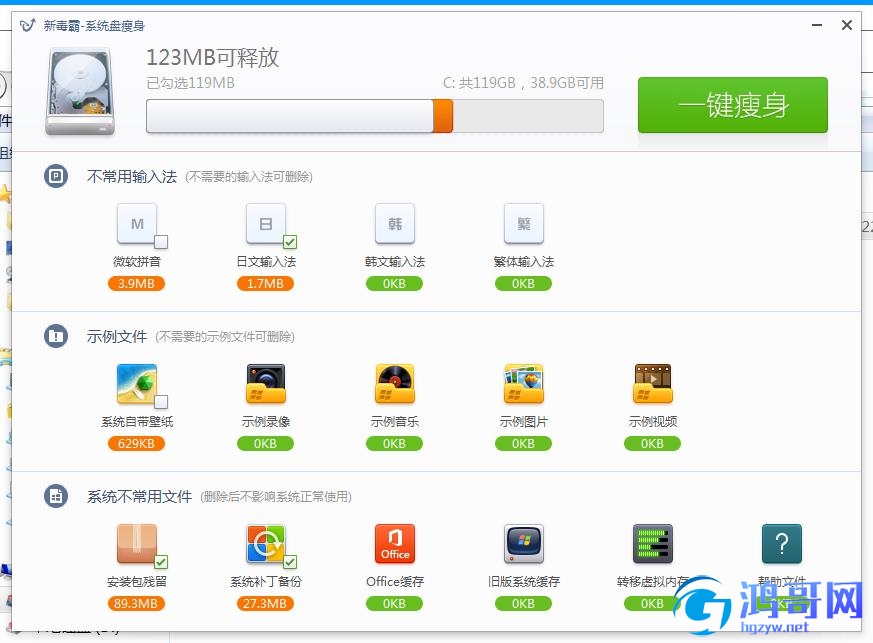Image resolution: width=873 pixels, height=643 pixels.
Task: Click the 转移虚拟内存 memory icon
Action: [653, 543]
